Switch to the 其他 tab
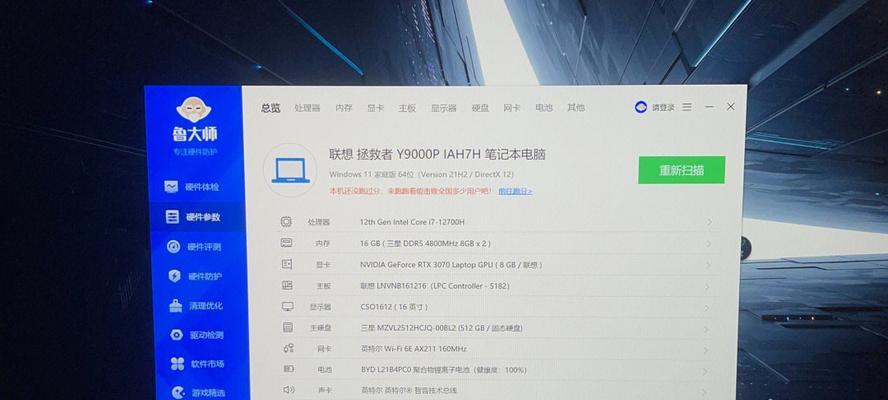This screenshot has height=400, width=888. [576, 108]
